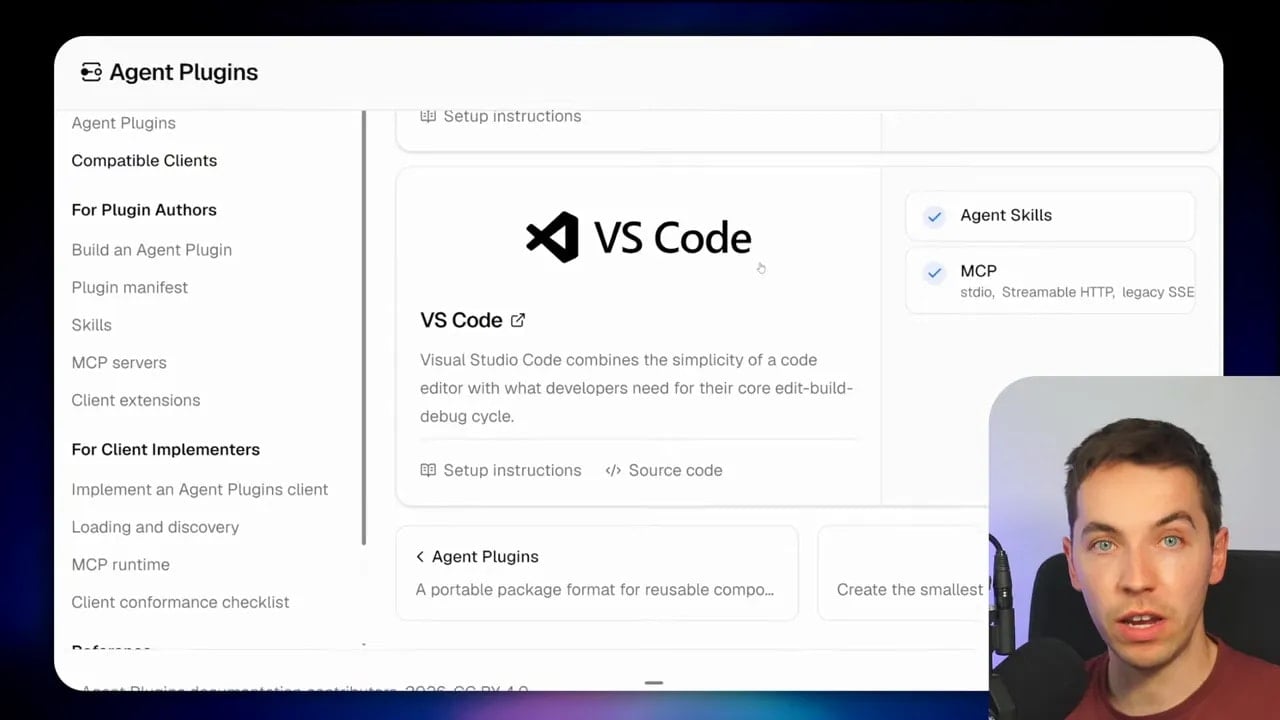Open VS Code Source code link
The image size is (1280, 720).
pyautogui.click(x=663, y=470)
